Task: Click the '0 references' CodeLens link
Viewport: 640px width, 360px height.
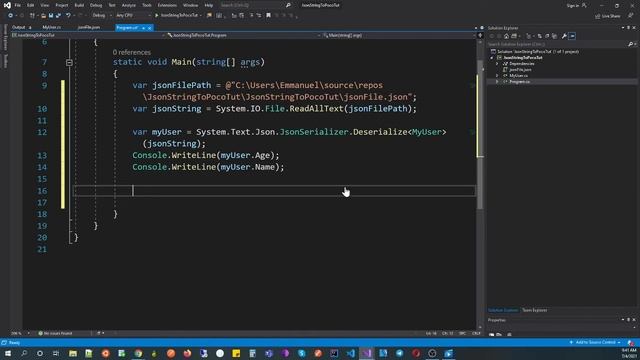Action: coord(131,52)
